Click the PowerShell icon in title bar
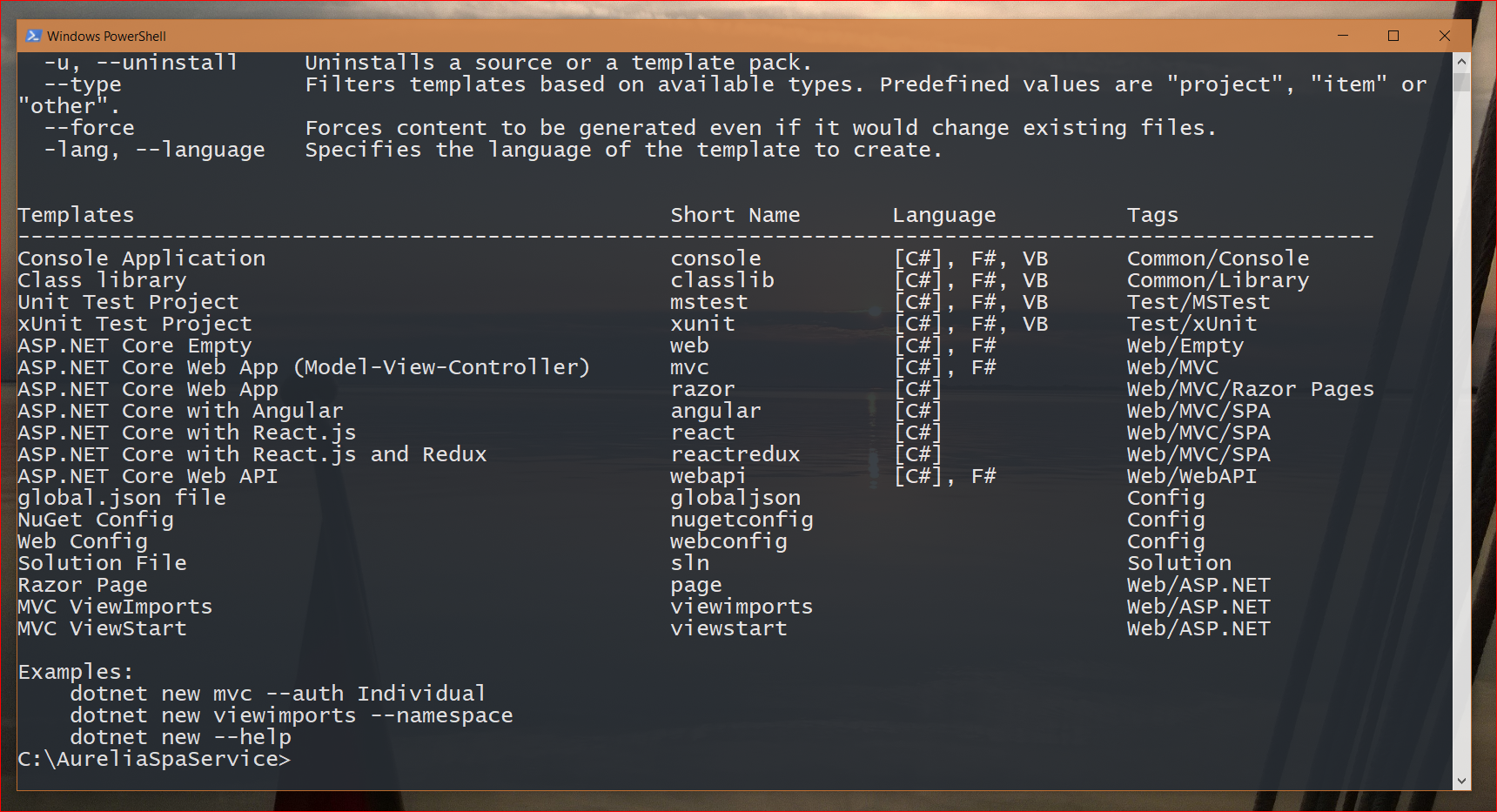This screenshot has height=812, width=1497. [x=33, y=36]
